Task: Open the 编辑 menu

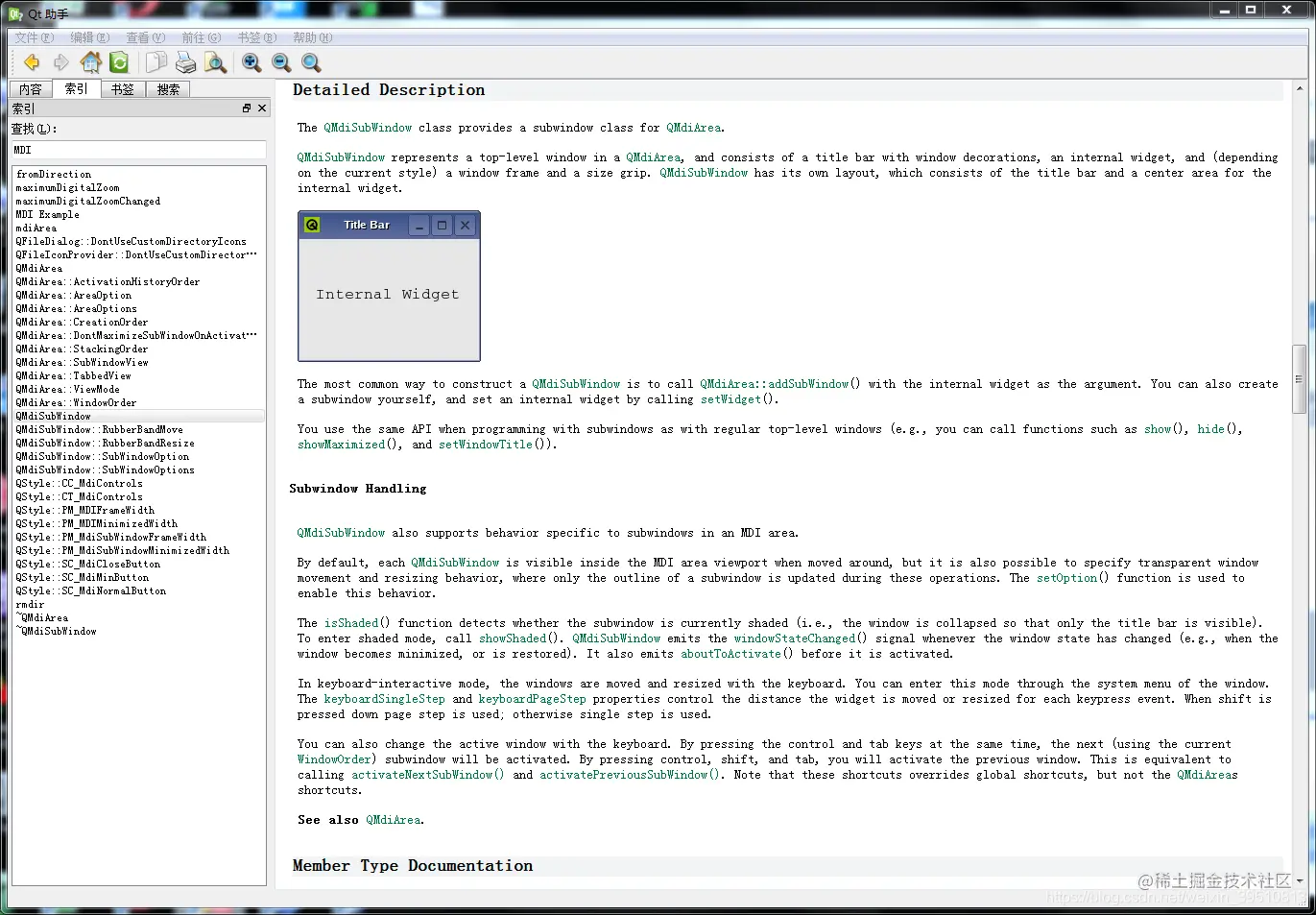Action: 89,37
